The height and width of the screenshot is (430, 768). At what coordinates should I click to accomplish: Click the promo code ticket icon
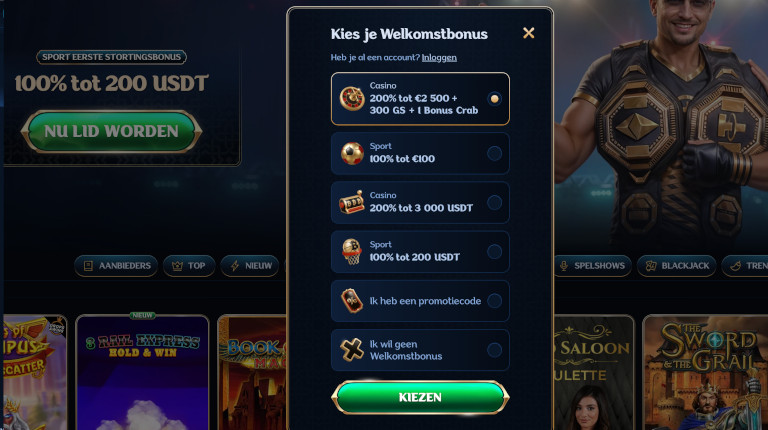[352, 301]
